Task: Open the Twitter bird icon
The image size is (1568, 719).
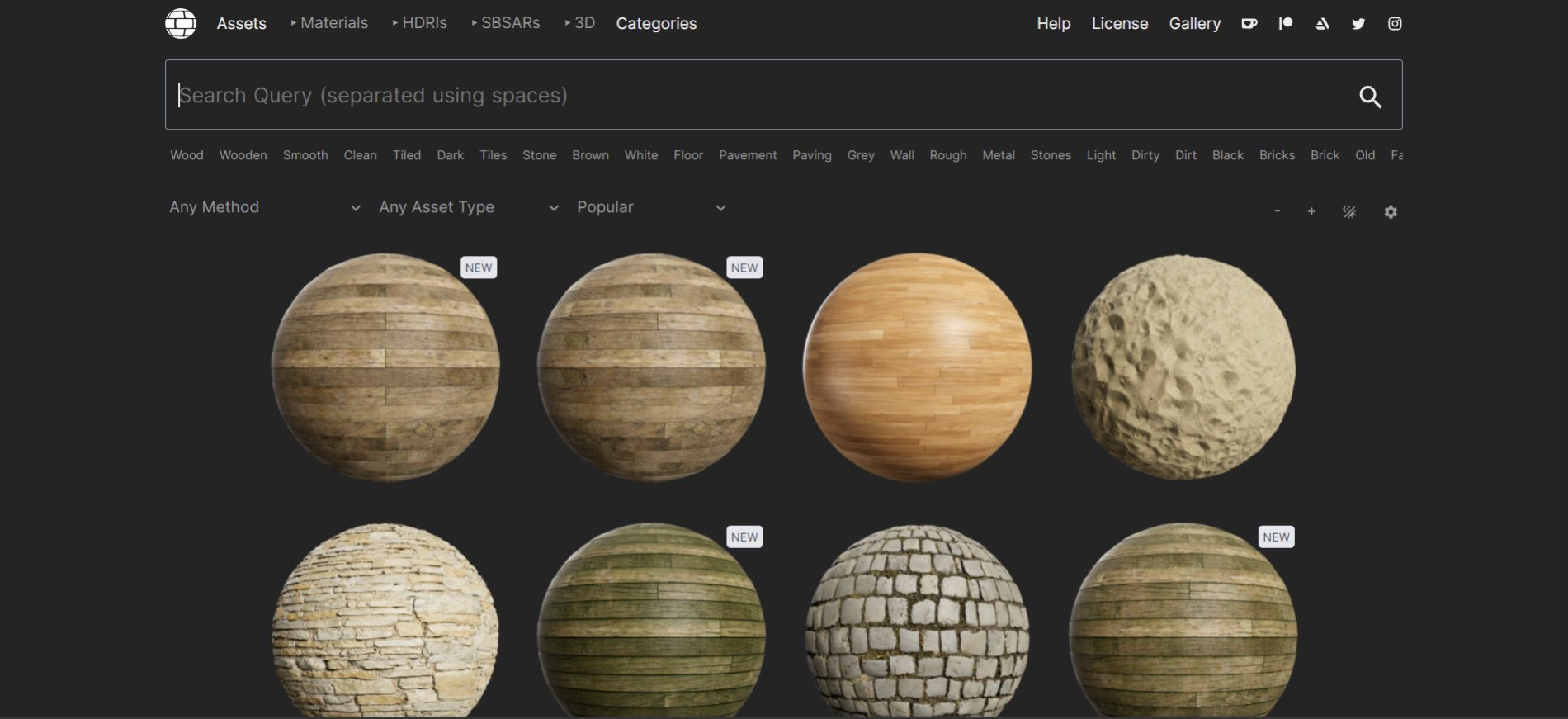Action: coord(1358,23)
